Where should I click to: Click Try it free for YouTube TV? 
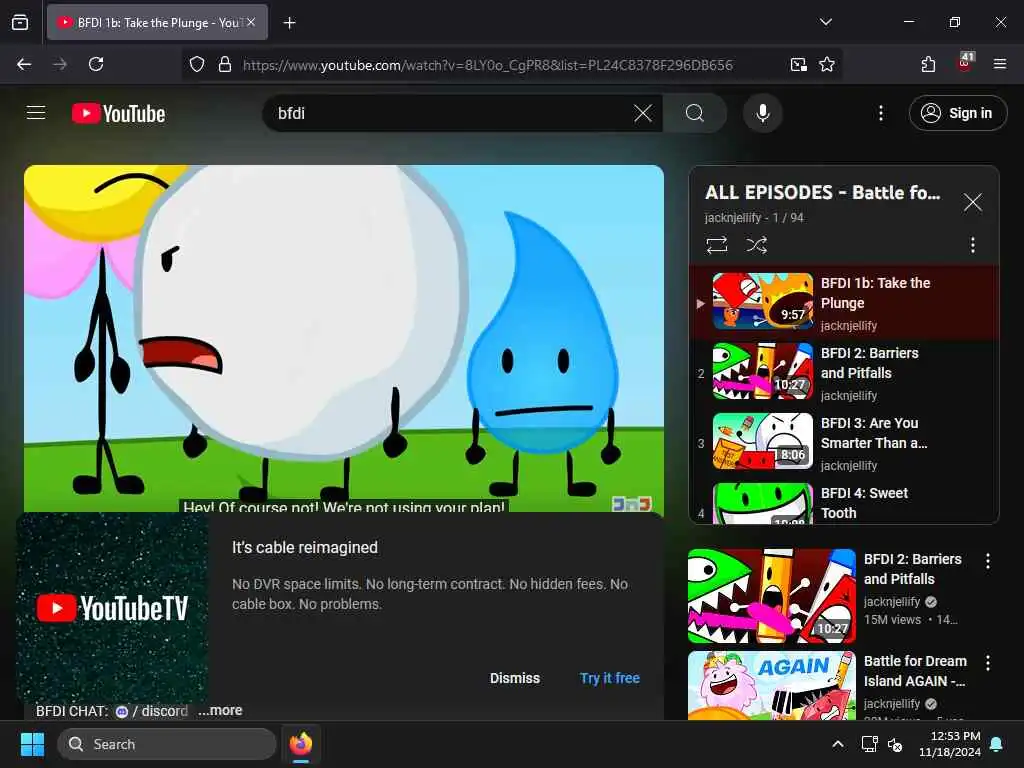609,679
